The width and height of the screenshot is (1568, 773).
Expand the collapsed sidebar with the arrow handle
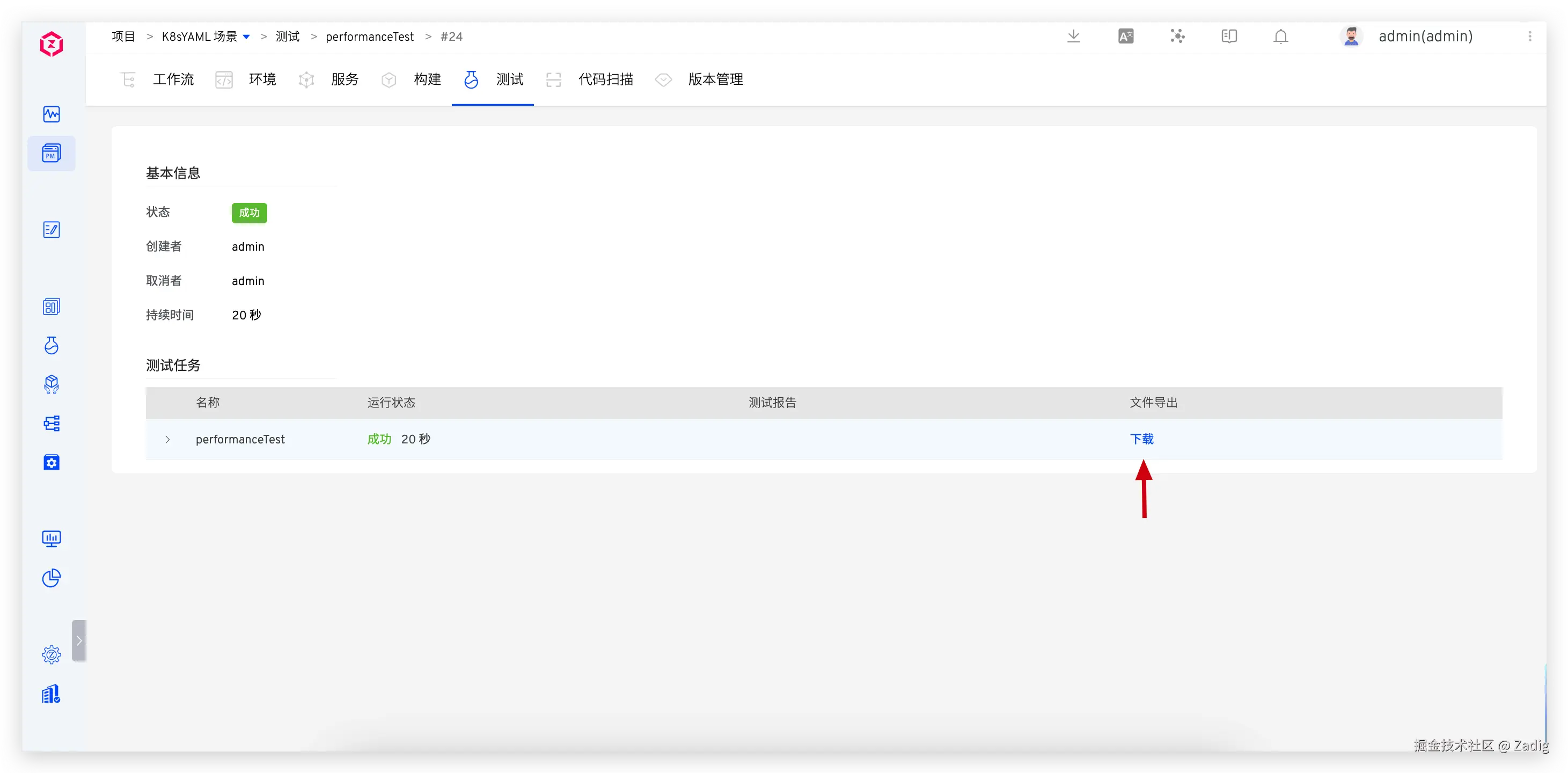78,640
